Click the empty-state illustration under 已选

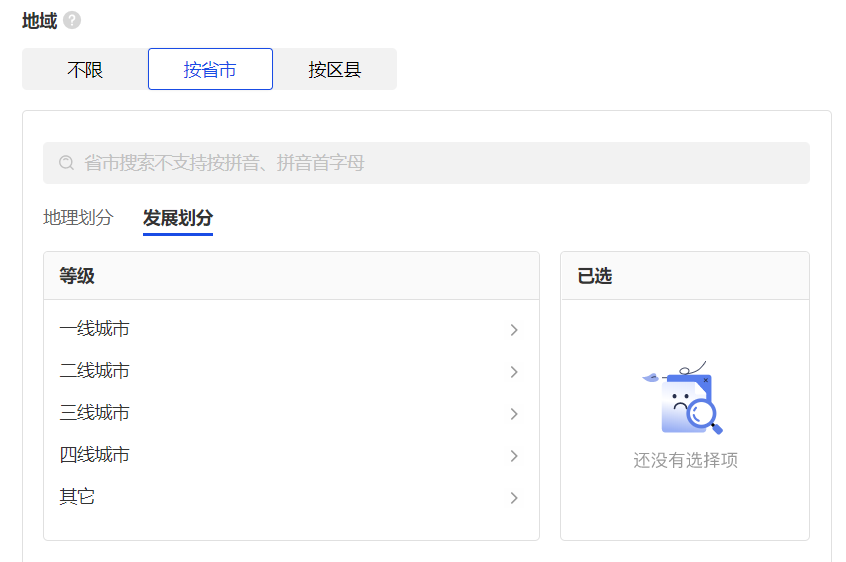pyautogui.click(x=684, y=397)
